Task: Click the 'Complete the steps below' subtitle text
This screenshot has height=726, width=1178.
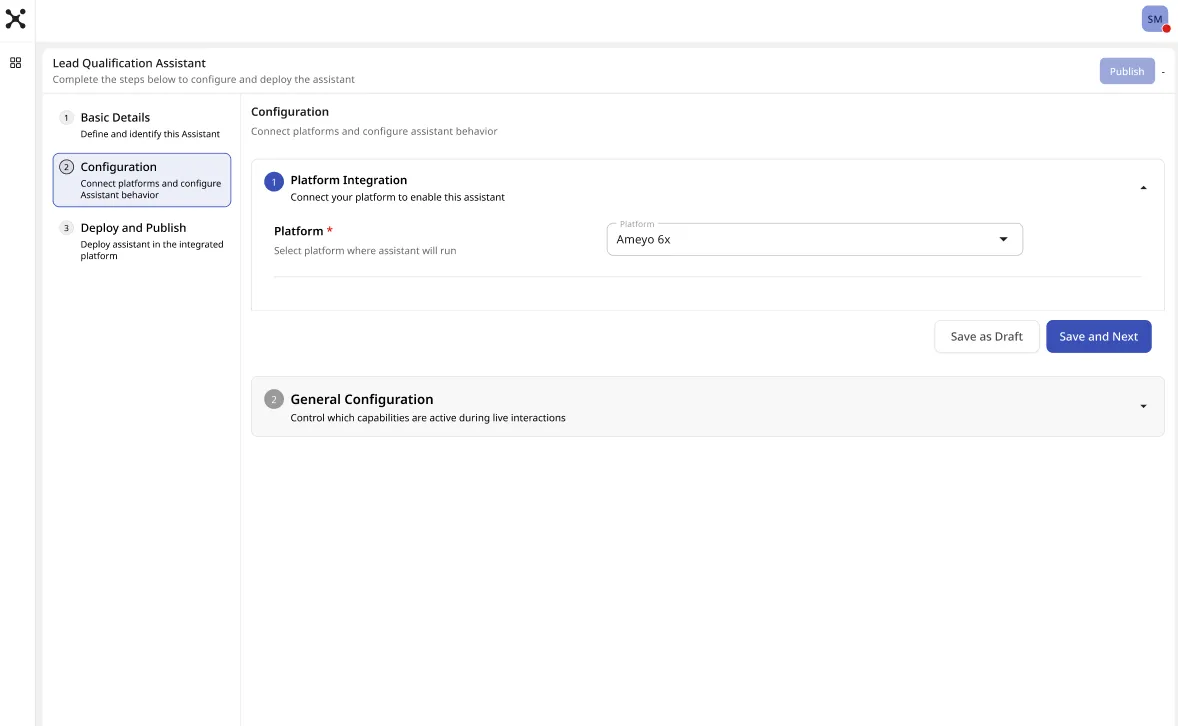Action: click(x=204, y=80)
